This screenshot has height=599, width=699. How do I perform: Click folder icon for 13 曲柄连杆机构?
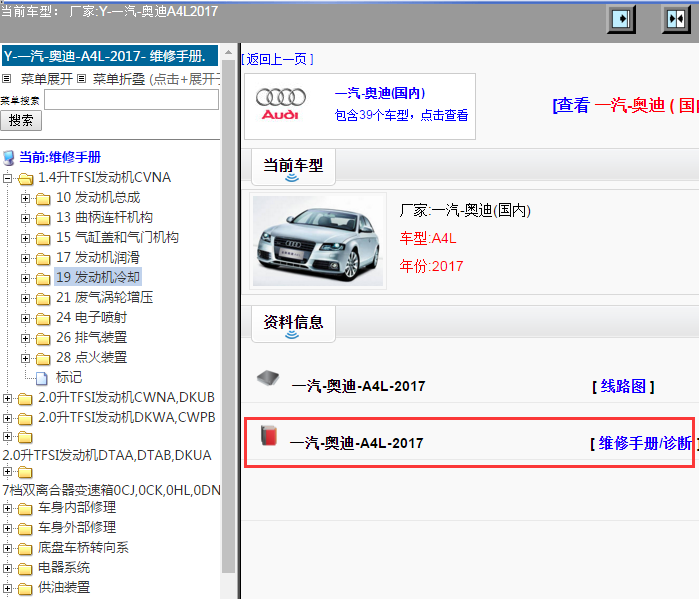point(43,218)
